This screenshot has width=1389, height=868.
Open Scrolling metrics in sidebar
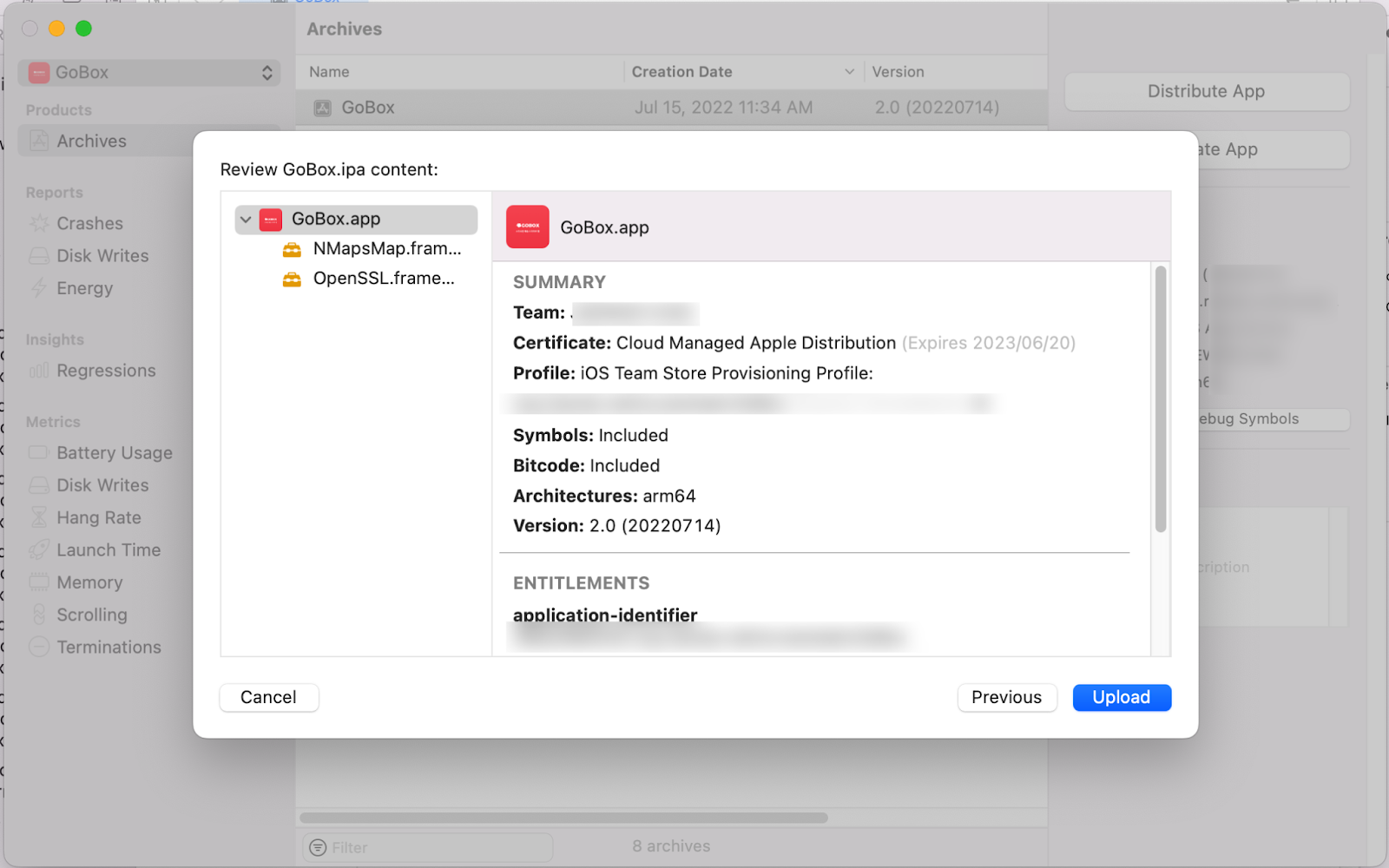(x=91, y=615)
